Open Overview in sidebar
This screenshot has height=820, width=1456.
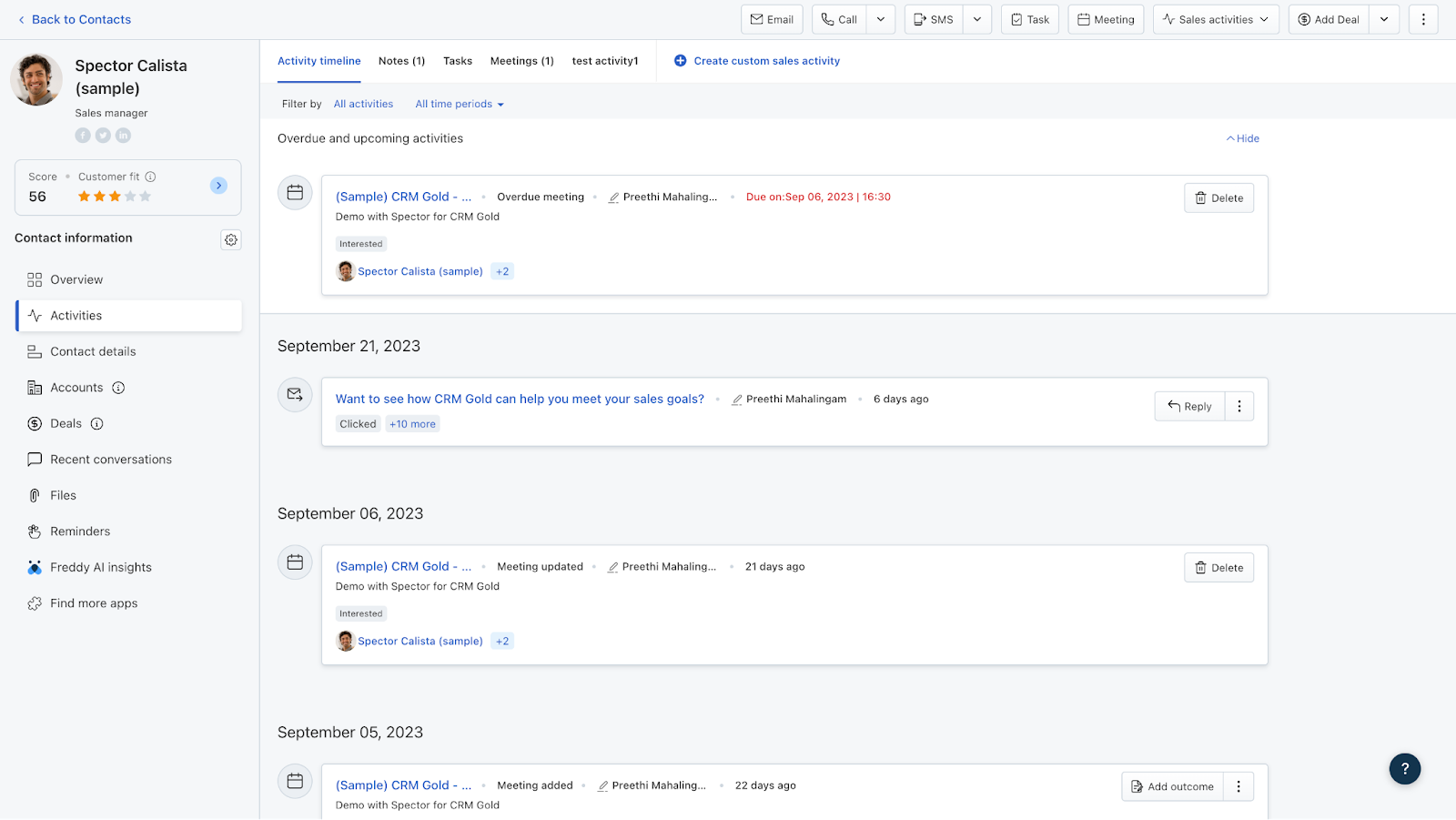(128, 279)
